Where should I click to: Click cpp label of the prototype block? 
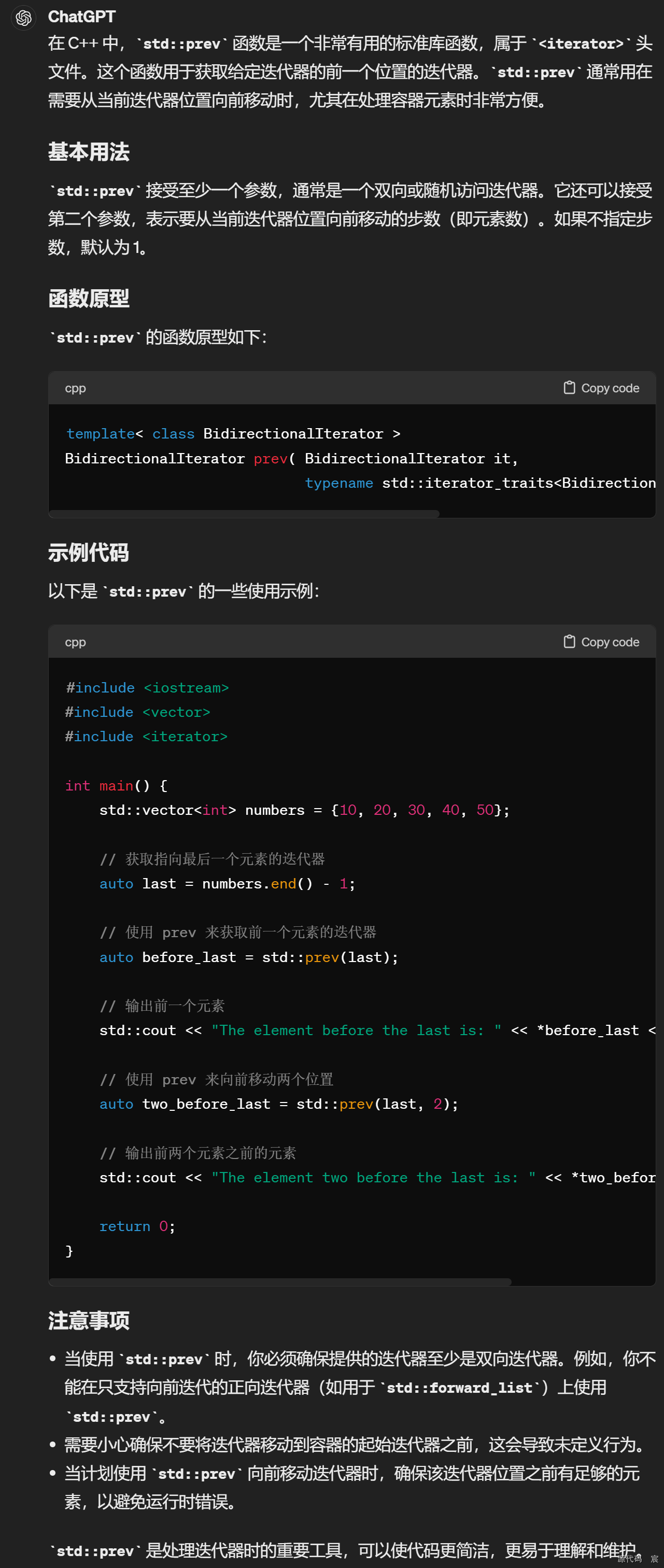76,388
